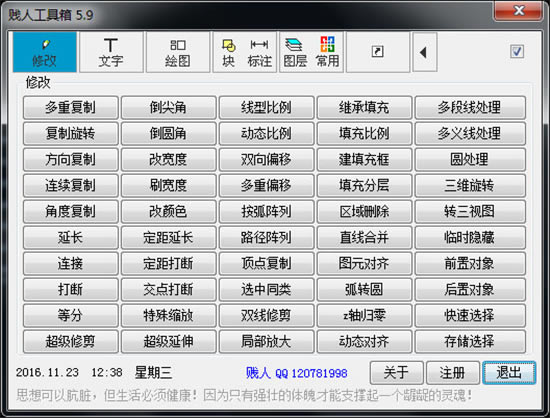Collapse the panel with left triangle arrow
Image resolution: width=550 pixels, height=418 pixels.
click(425, 52)
